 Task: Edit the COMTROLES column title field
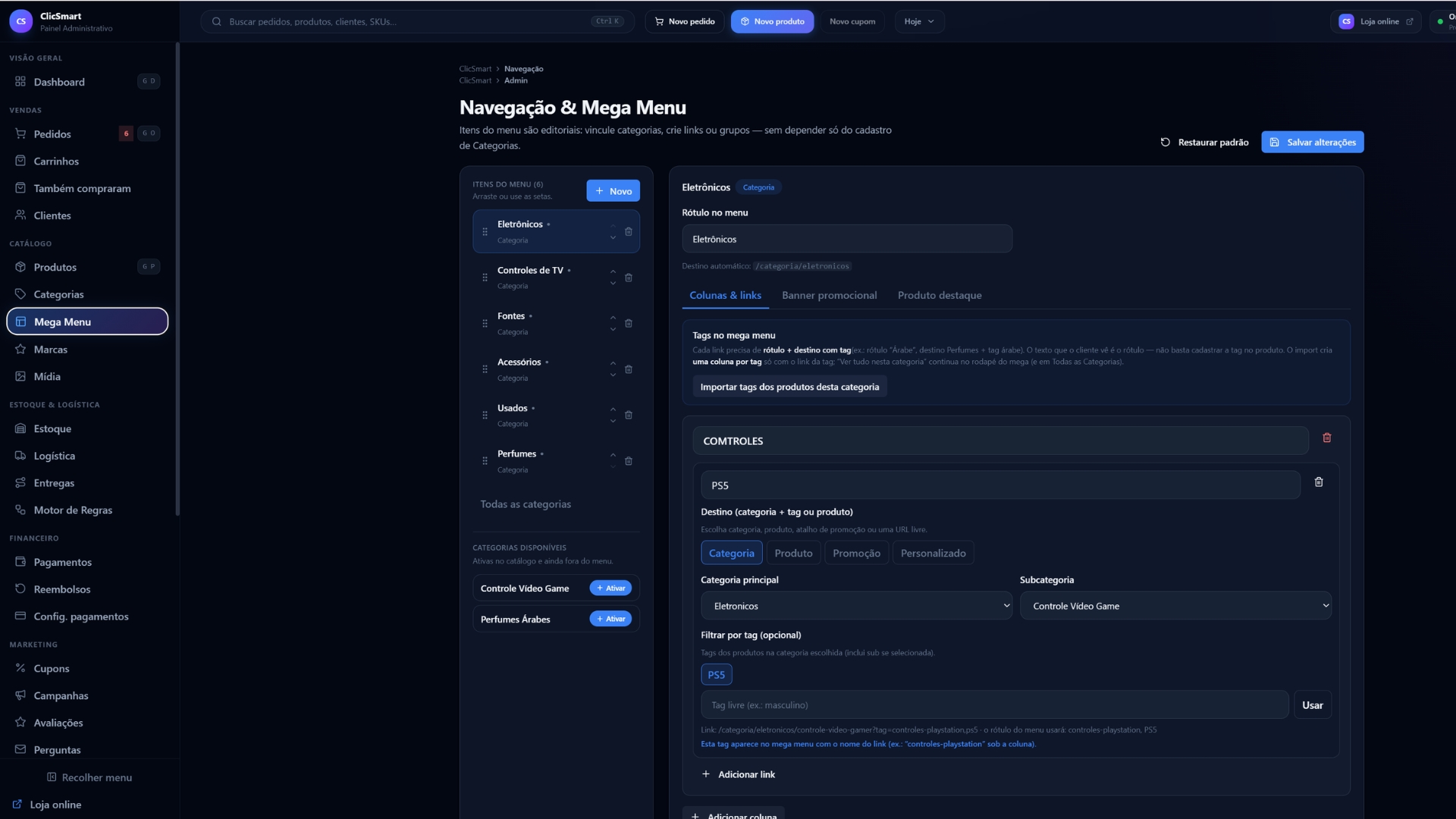coord(1001,441)
